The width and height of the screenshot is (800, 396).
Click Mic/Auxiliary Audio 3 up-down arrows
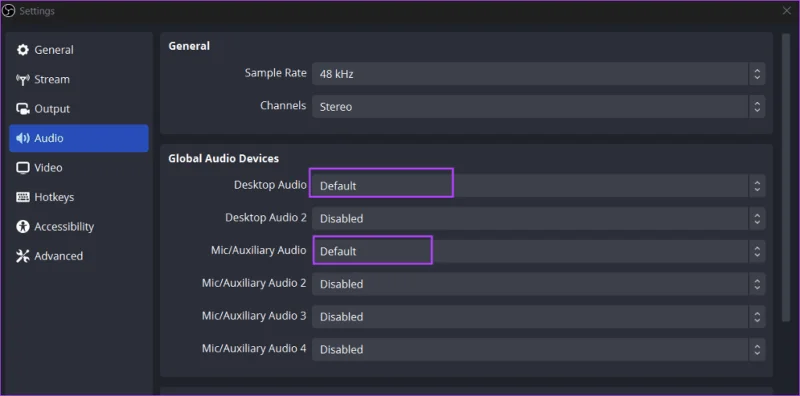click(x=757, y=316)
